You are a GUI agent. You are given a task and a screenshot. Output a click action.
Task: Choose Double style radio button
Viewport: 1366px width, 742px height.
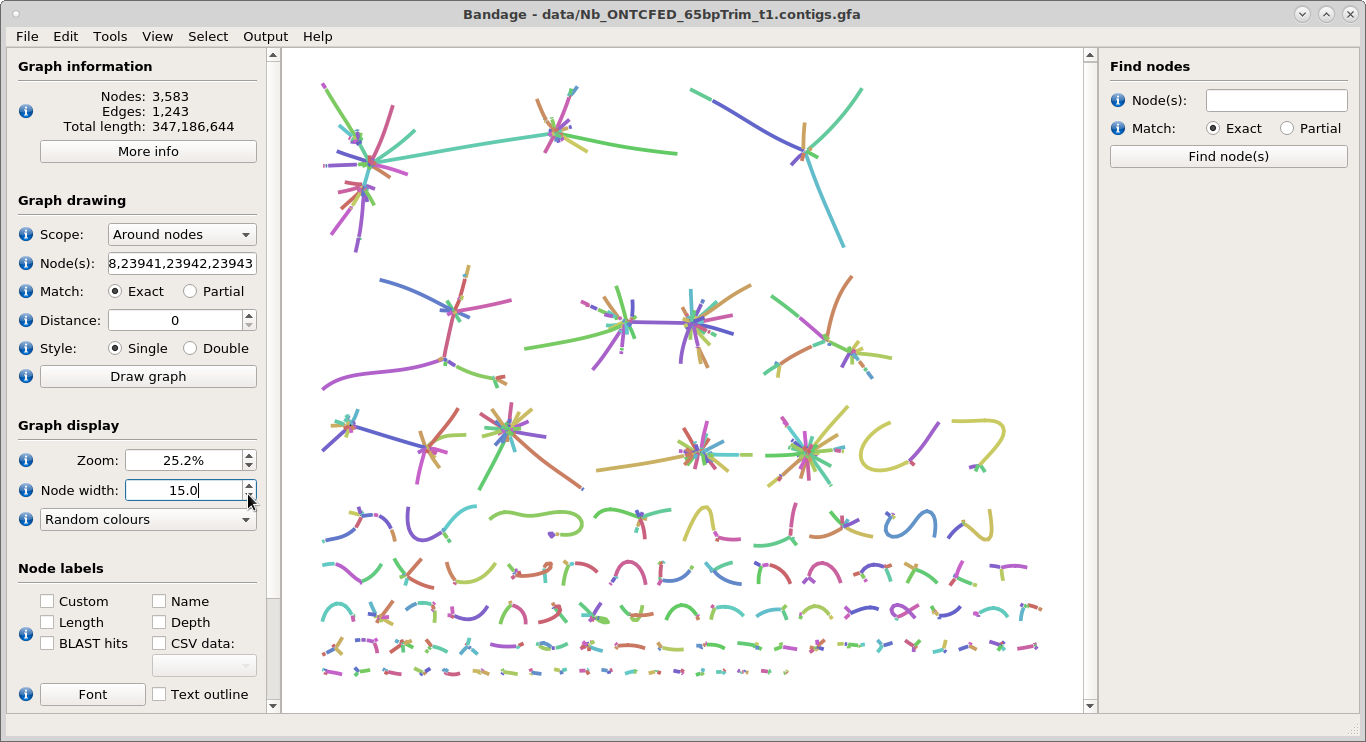(x=190, y=348)
